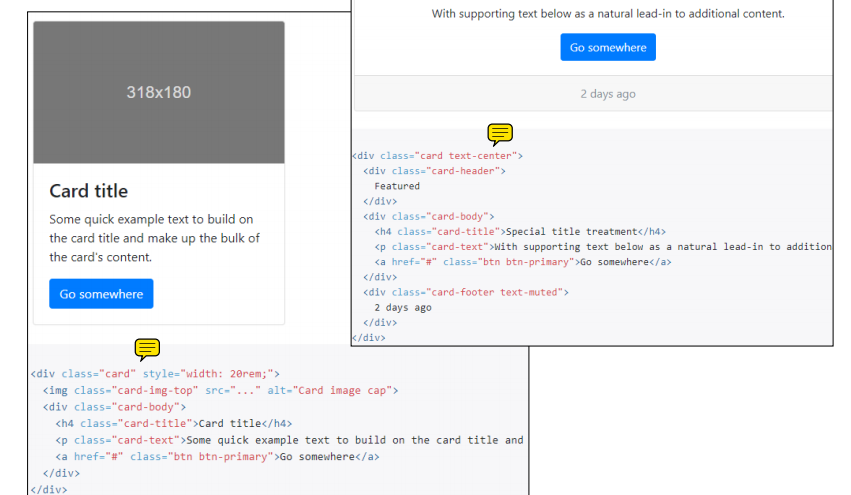The image size is (851, 495).
Task: Click 'Some quick example text' paragraph in left card
Action: tap(155, 238)
